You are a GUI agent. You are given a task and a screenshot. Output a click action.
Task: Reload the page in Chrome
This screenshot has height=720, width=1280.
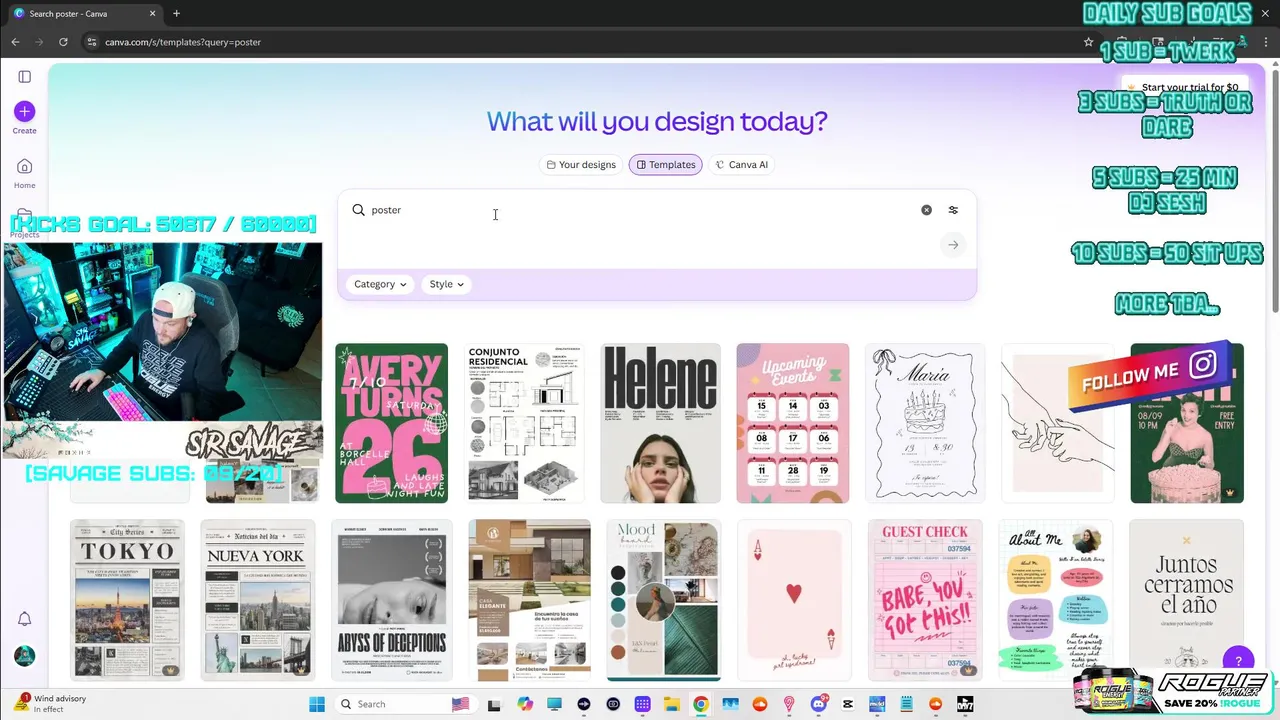(63, 42)
